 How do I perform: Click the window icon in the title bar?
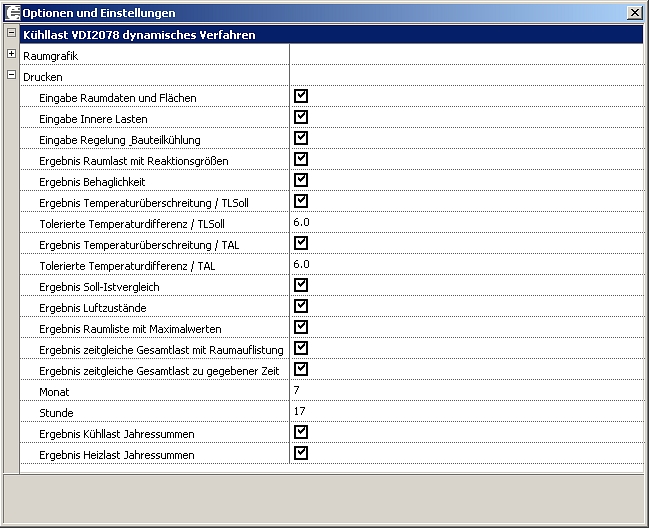tap(12, 13)
